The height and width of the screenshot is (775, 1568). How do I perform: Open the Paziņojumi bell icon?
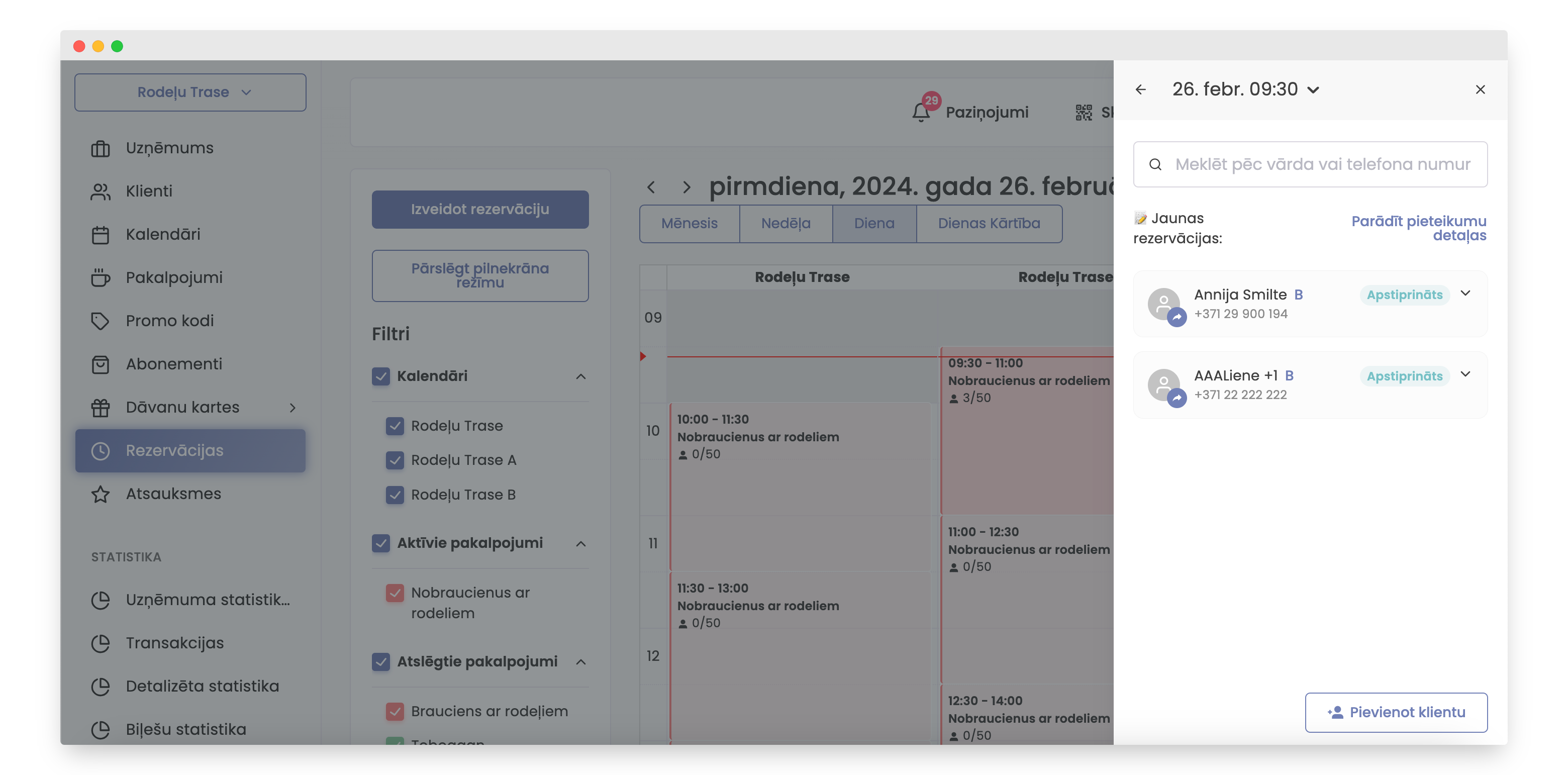(x=921, y=112)
